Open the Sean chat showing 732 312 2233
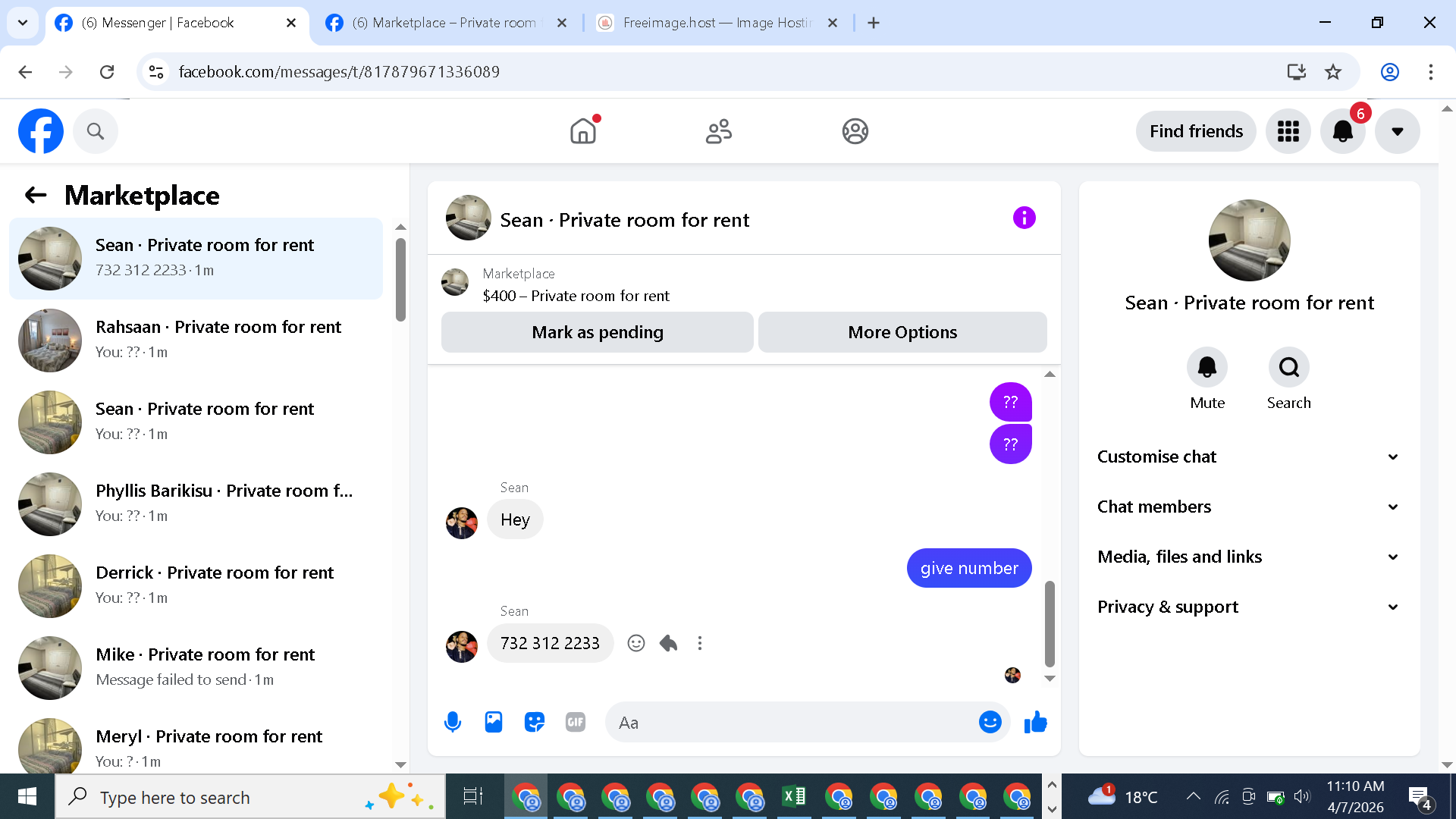1456x819 pixels. 196,259
